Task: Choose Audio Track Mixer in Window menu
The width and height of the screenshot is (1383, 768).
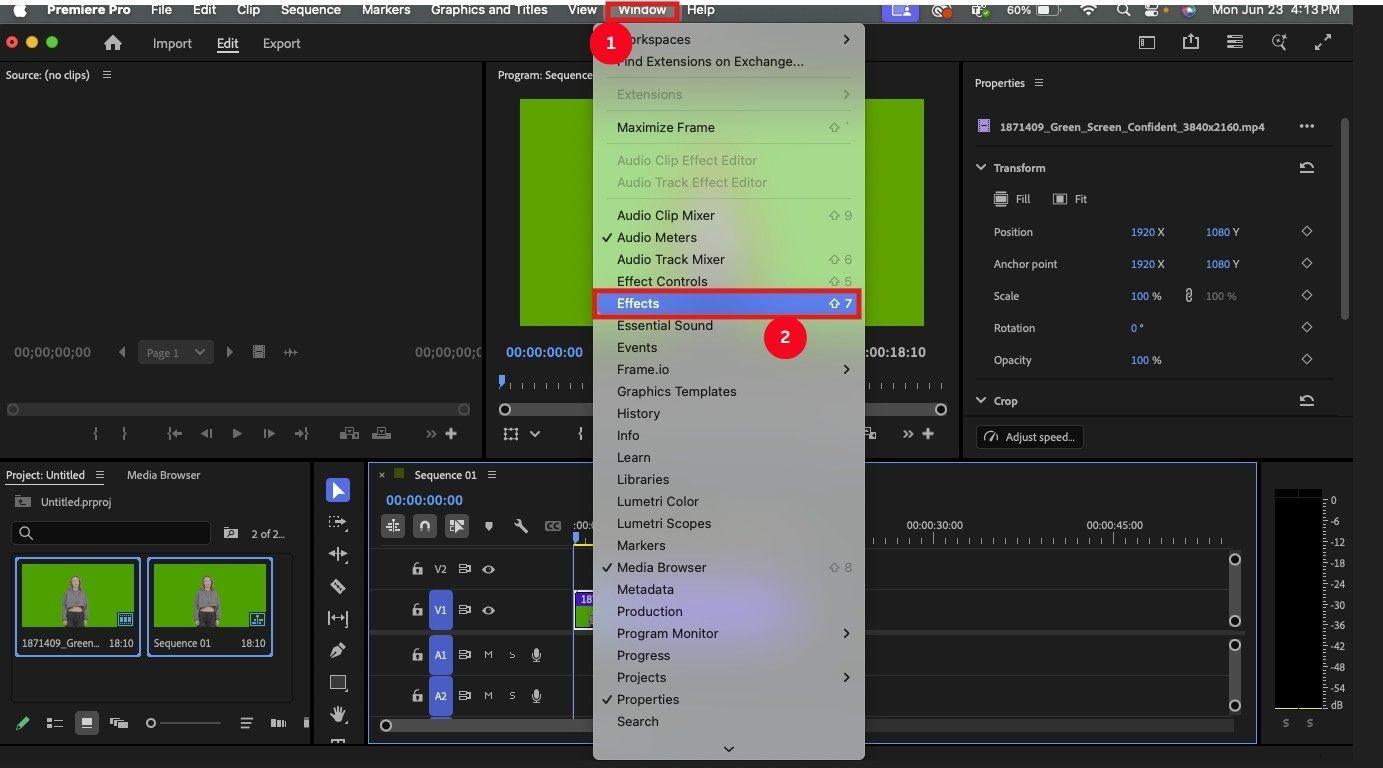Action: [x=728, y=259]
